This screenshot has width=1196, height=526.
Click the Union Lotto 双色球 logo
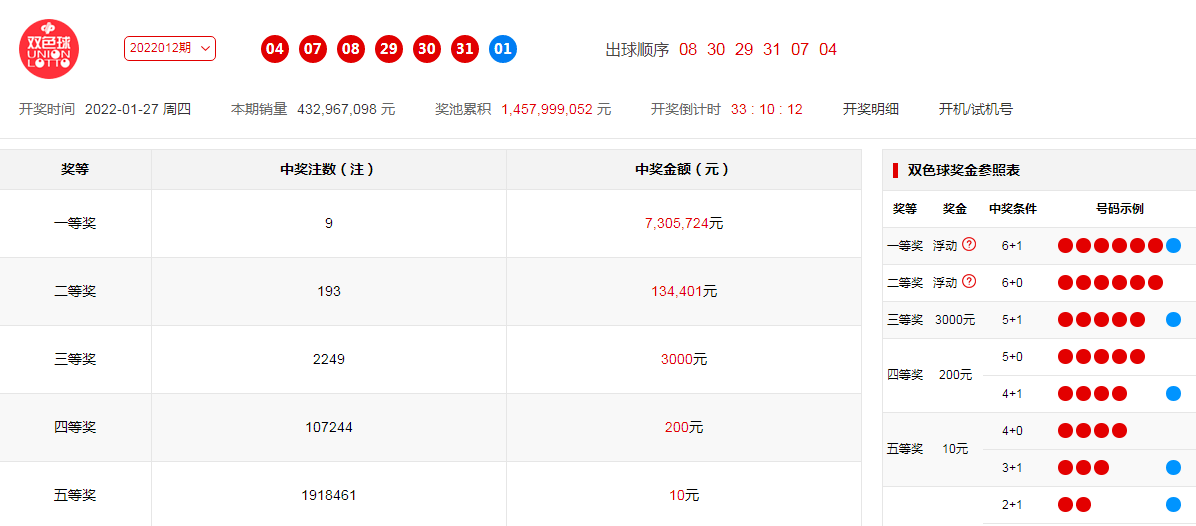[x=49, y=49]
